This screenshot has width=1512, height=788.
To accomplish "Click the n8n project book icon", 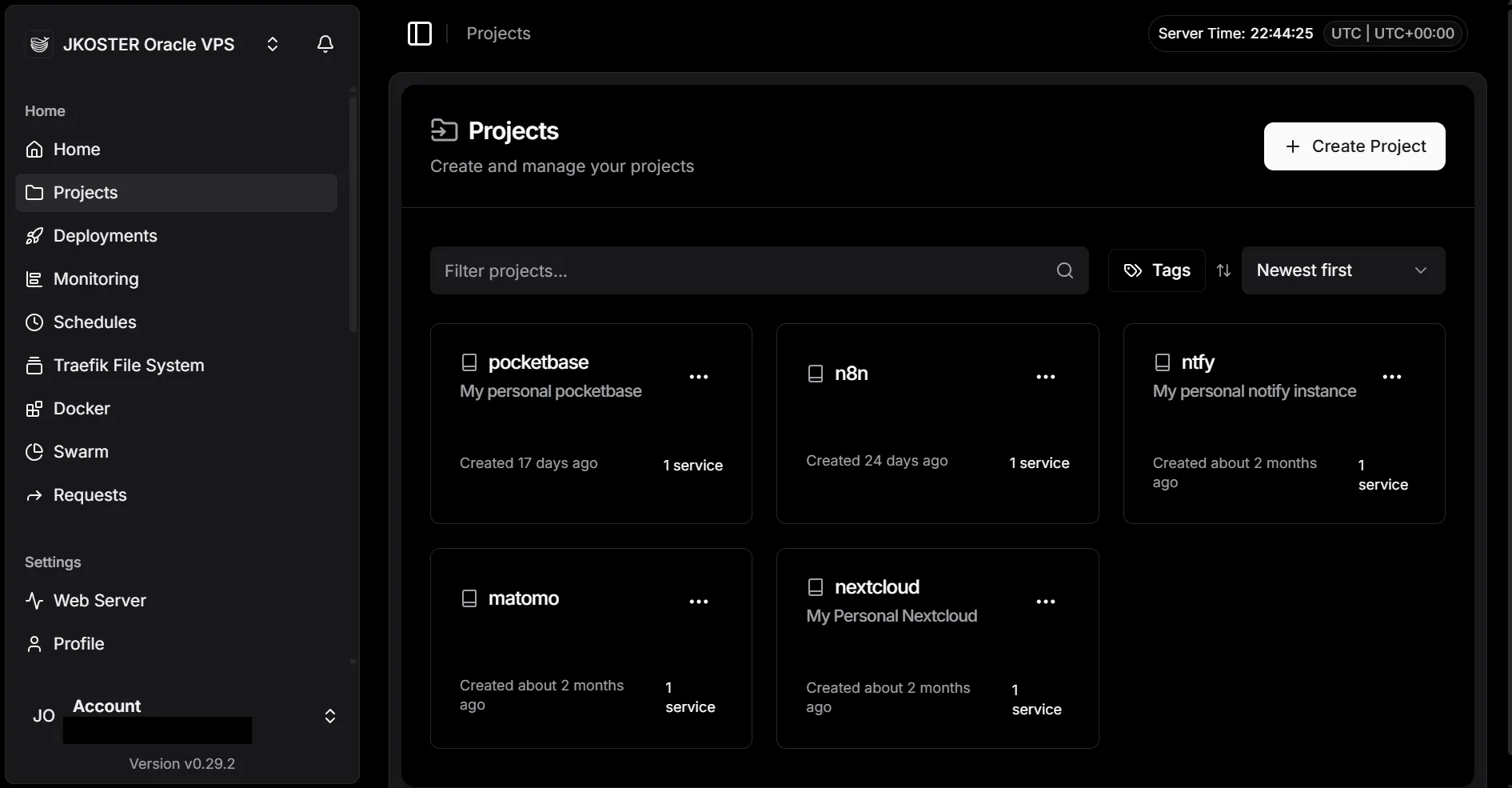I will tap(816, 374).
